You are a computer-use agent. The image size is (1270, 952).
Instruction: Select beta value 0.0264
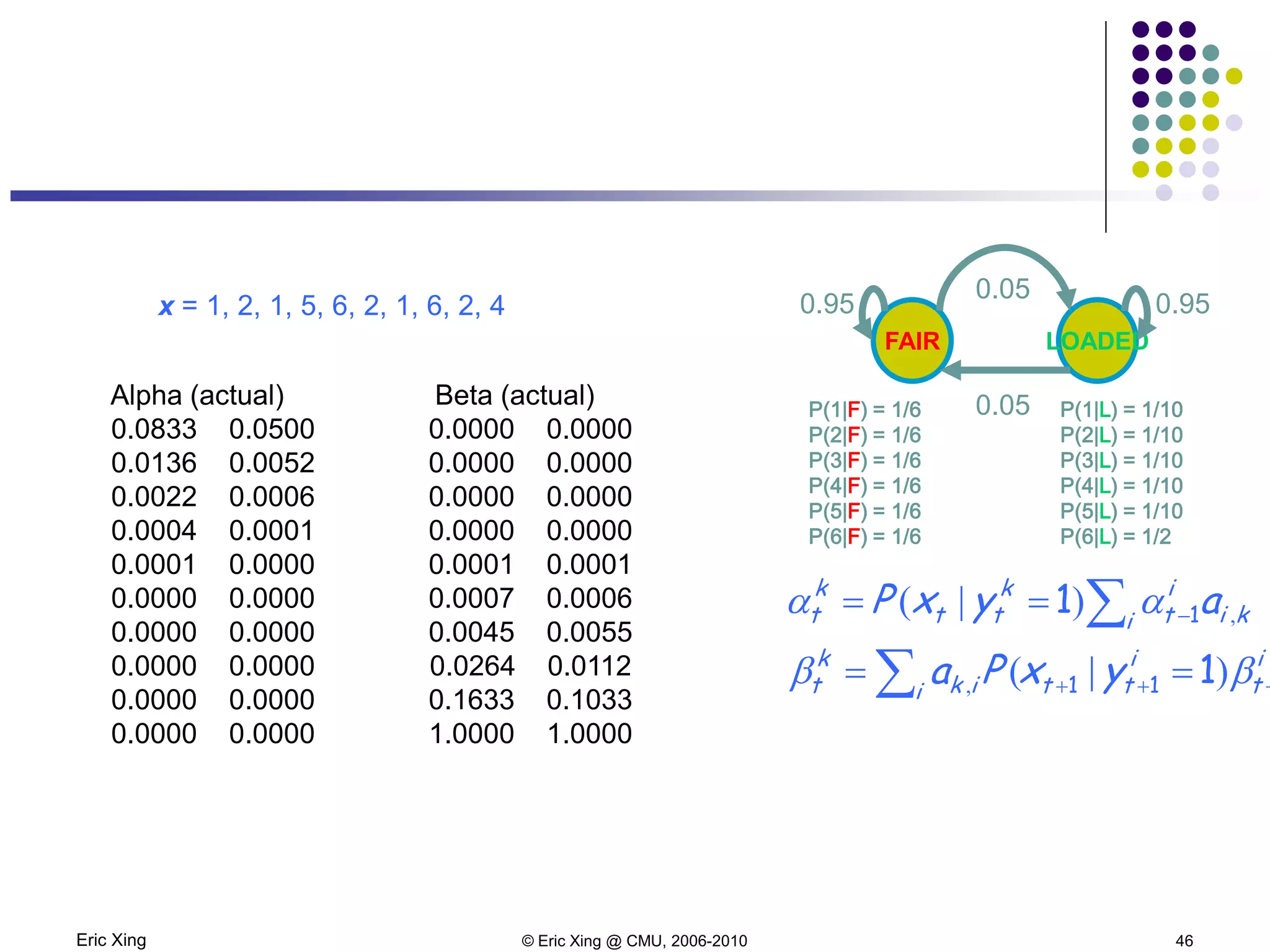[x=471, y=666]
